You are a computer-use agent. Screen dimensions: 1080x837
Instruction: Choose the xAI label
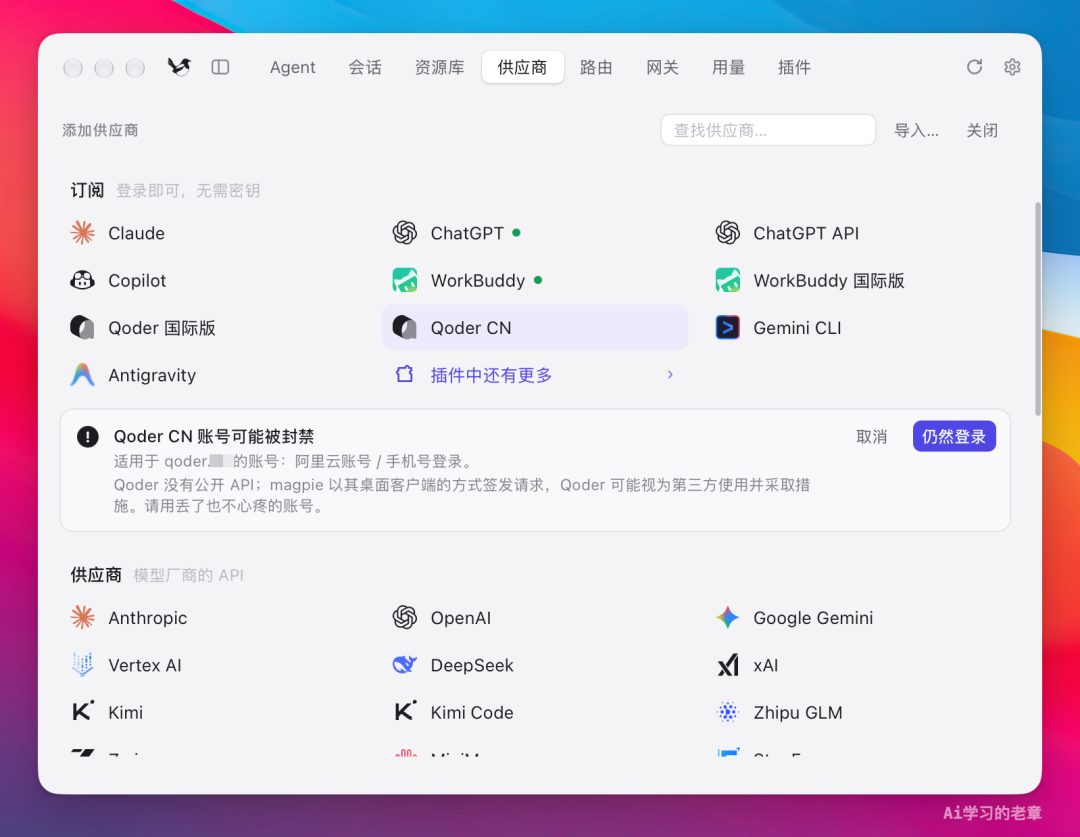[x=765, y=665]
